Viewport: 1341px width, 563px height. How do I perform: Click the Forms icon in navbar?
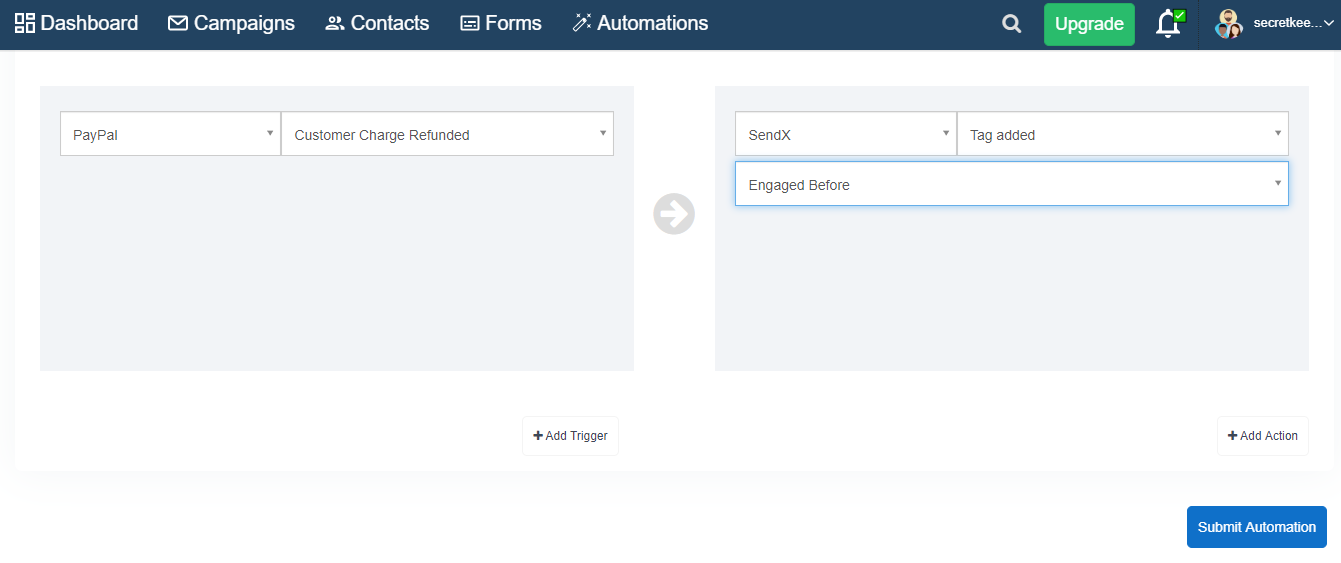[x=470, y=23]
